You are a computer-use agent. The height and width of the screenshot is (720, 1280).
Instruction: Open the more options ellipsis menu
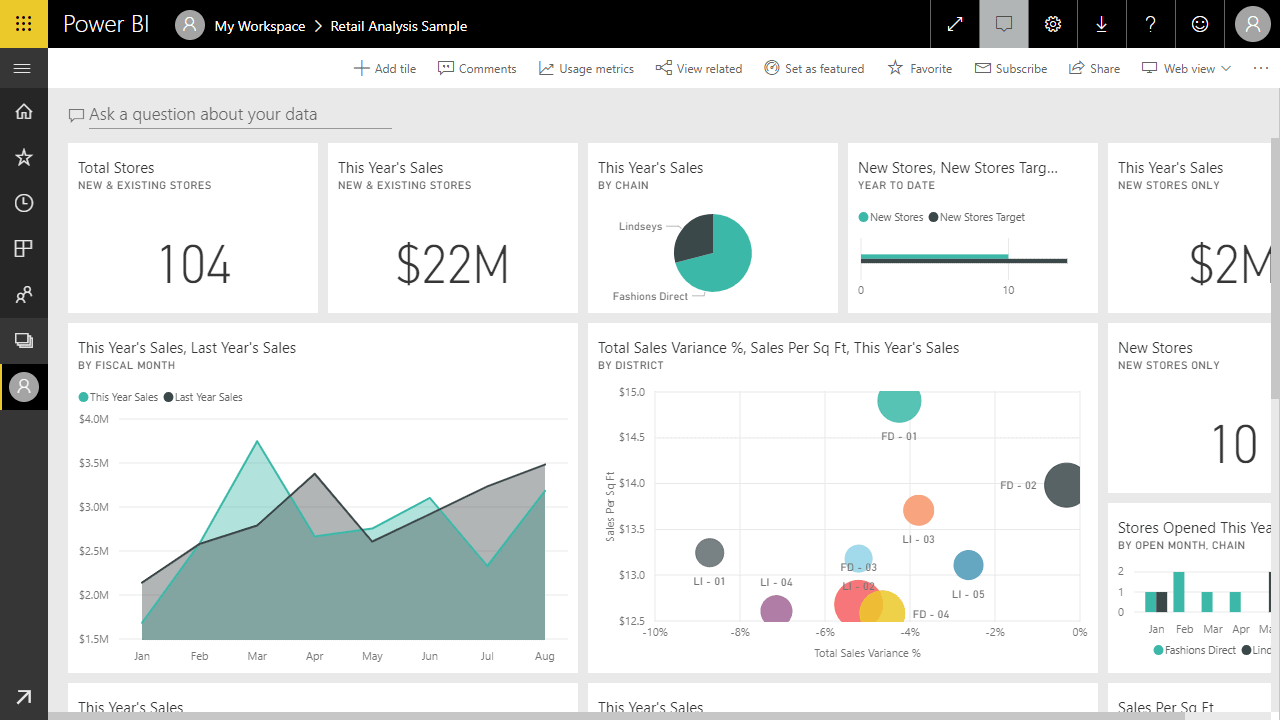click(x=1260, y=68)
